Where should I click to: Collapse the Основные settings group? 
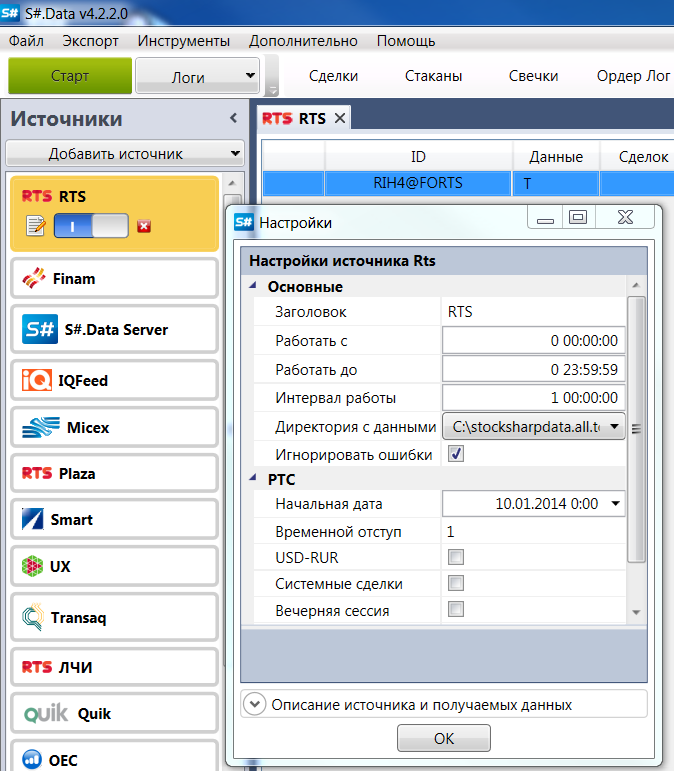[253, 285]
